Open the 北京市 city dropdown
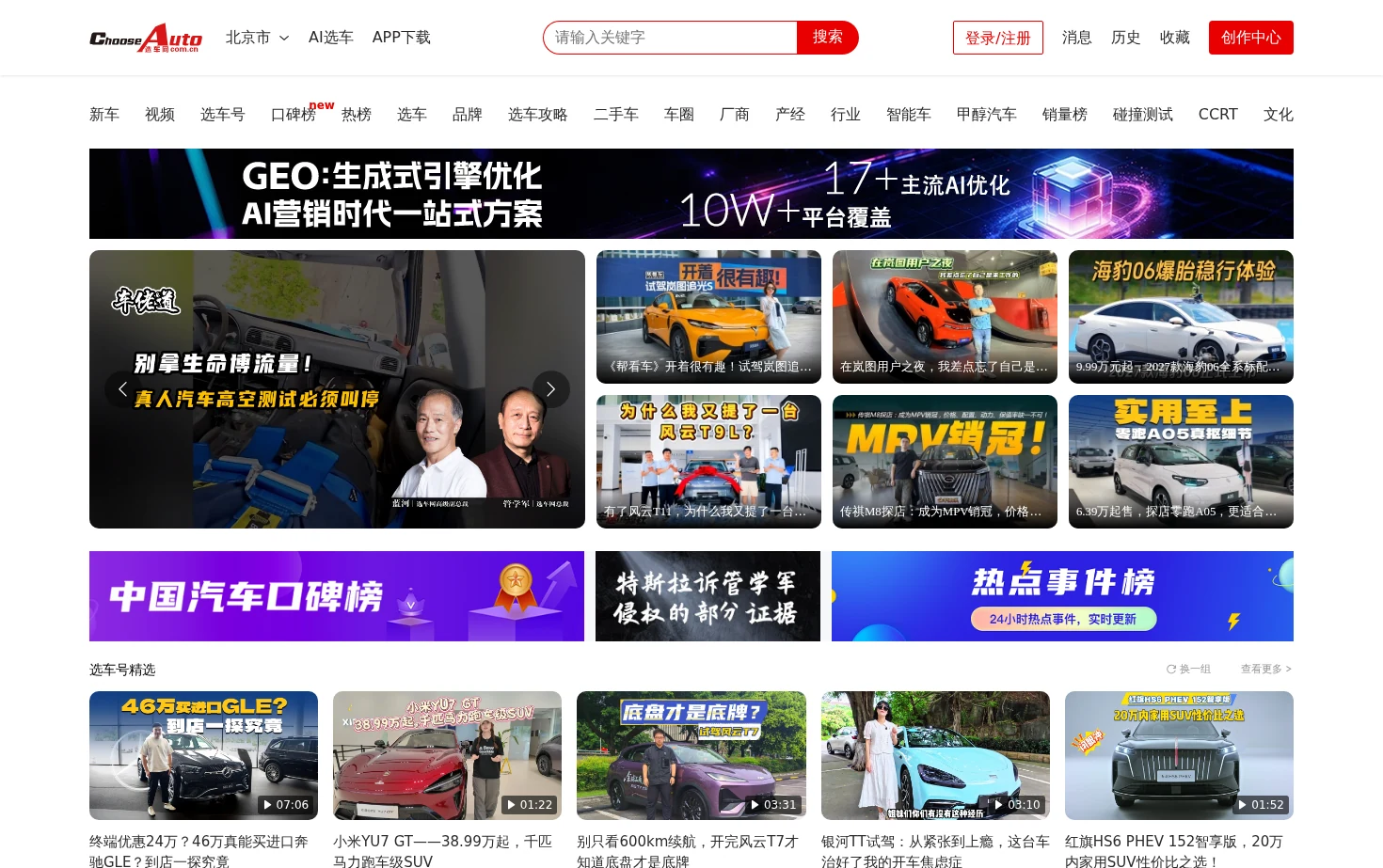The height and width of the screenshot is (868, 1383). pos(257,38)
